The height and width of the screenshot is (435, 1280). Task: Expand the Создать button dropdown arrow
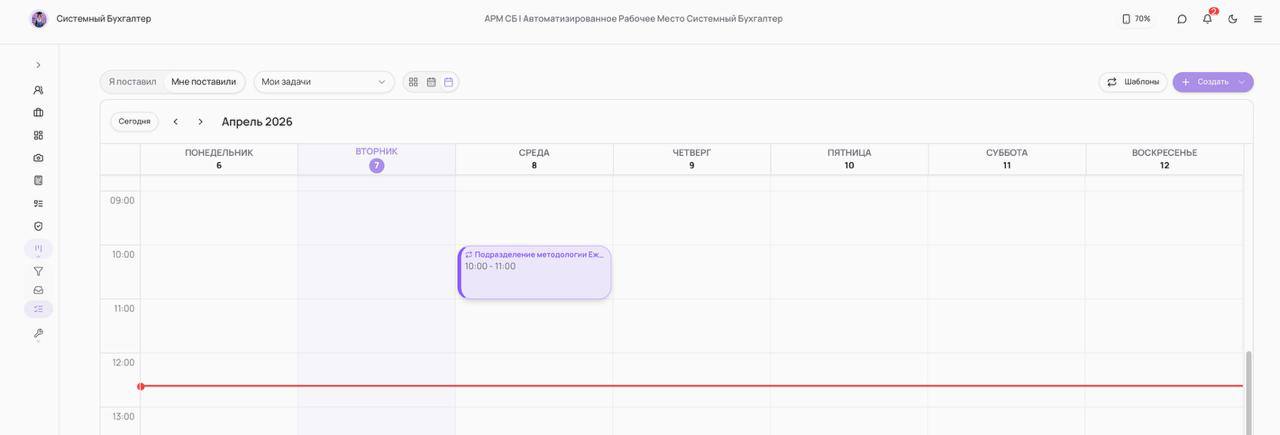pos(1242,82)
